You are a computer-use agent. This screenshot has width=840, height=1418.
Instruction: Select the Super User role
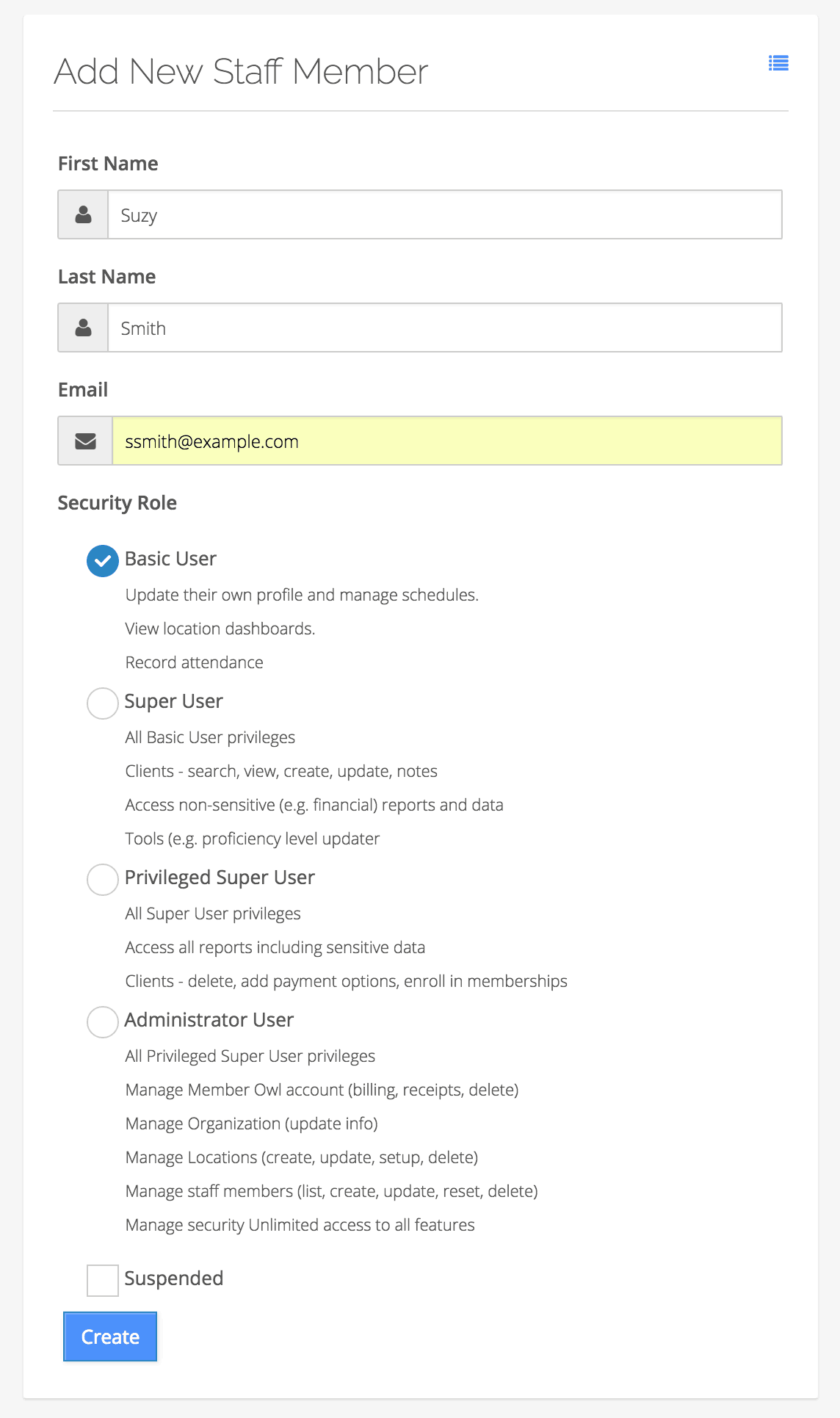point(103,703)
